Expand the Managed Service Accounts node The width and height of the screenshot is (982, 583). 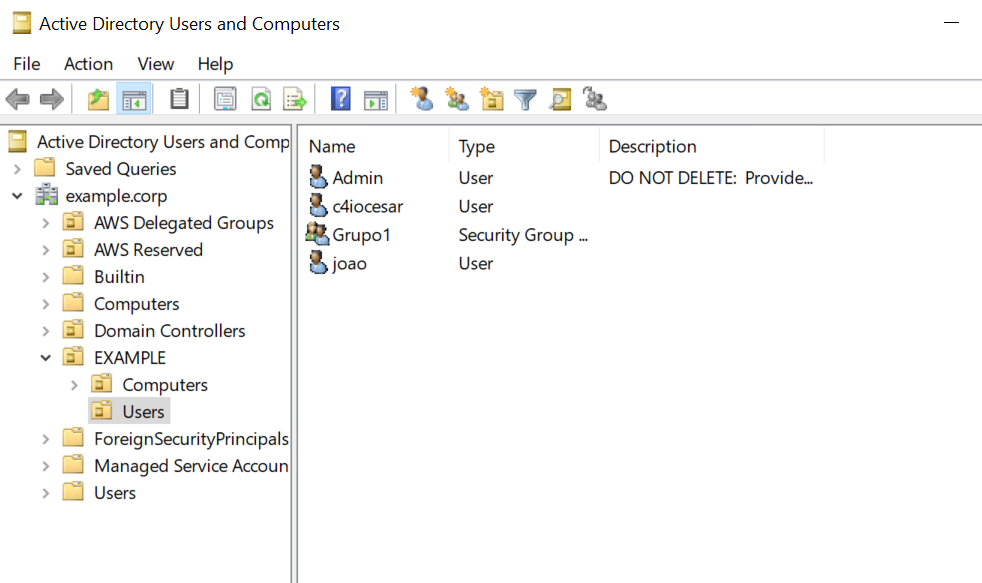coord(45,466)
